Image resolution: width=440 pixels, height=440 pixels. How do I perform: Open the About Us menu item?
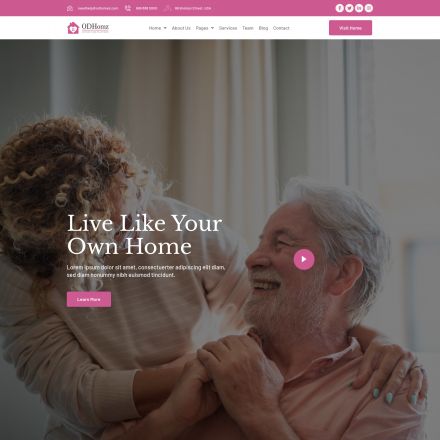click(181, 28)
